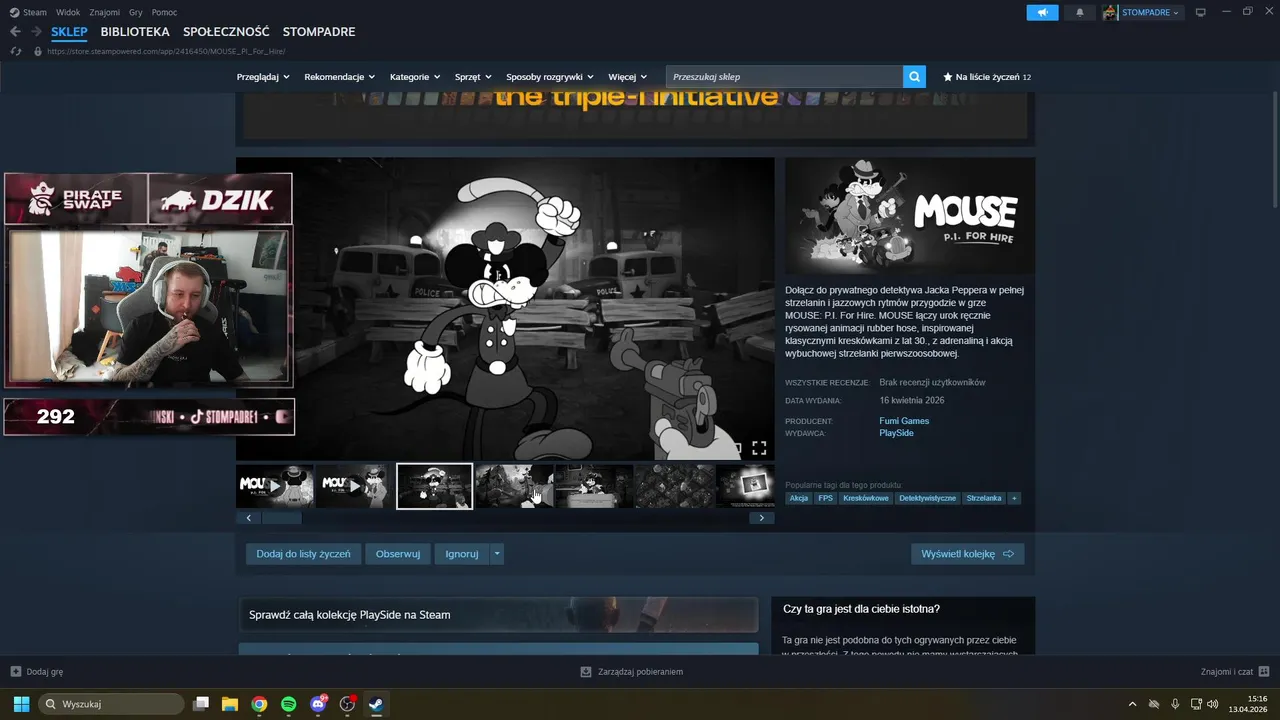Image resolution: width=1280 pixels, height=720 pixels.
Task: Click the plus button next to tags
Action: 1014,498
